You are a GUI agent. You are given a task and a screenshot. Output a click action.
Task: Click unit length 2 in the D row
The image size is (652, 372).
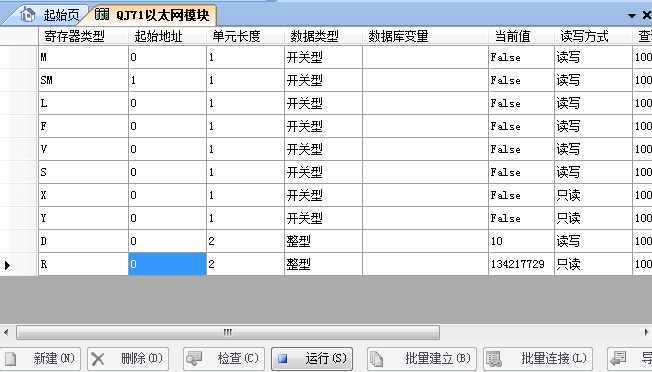(245, 241)
